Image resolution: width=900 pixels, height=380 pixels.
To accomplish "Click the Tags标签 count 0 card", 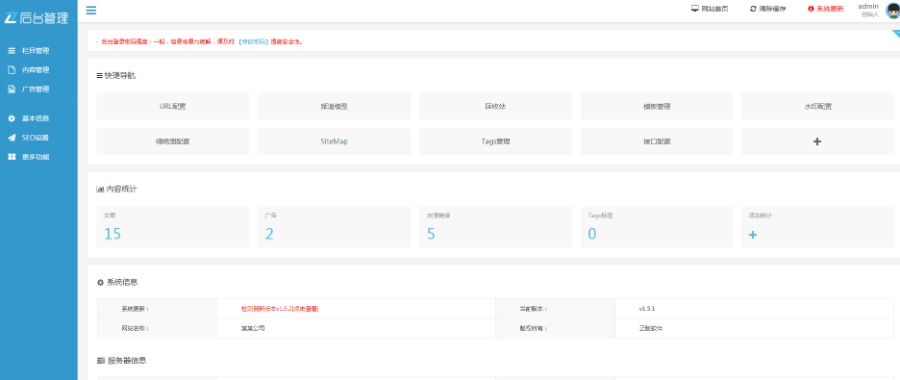I will (x=657, y=227).
